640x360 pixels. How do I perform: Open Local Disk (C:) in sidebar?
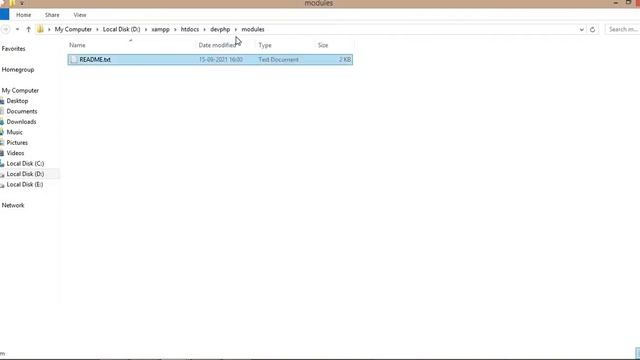(25, 164)
